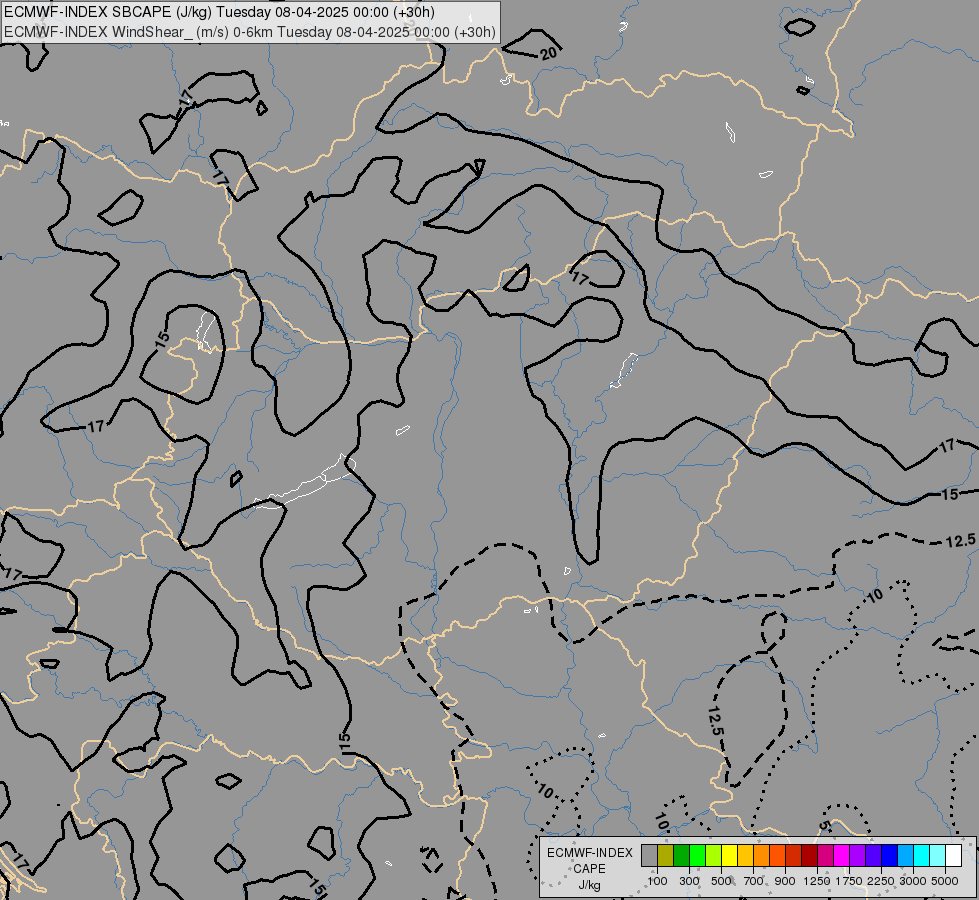
Task: Click the ECMWF-INDEX label in legend box
Action: [x=589, y=853]
